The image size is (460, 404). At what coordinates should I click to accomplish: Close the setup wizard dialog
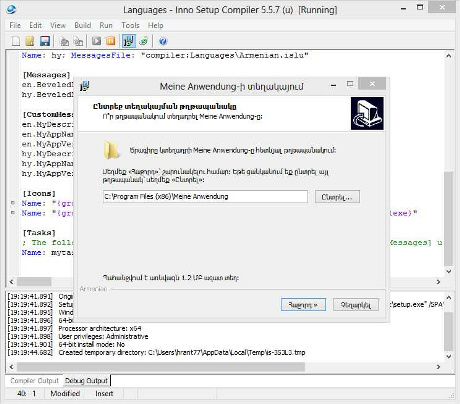point(372,84)
